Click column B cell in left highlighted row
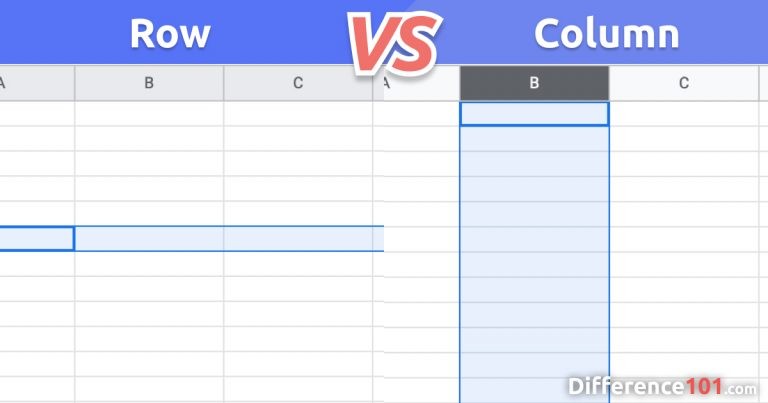Image resolution: width=768 pixels, height=403 pixels. click(x=149, y=239)
